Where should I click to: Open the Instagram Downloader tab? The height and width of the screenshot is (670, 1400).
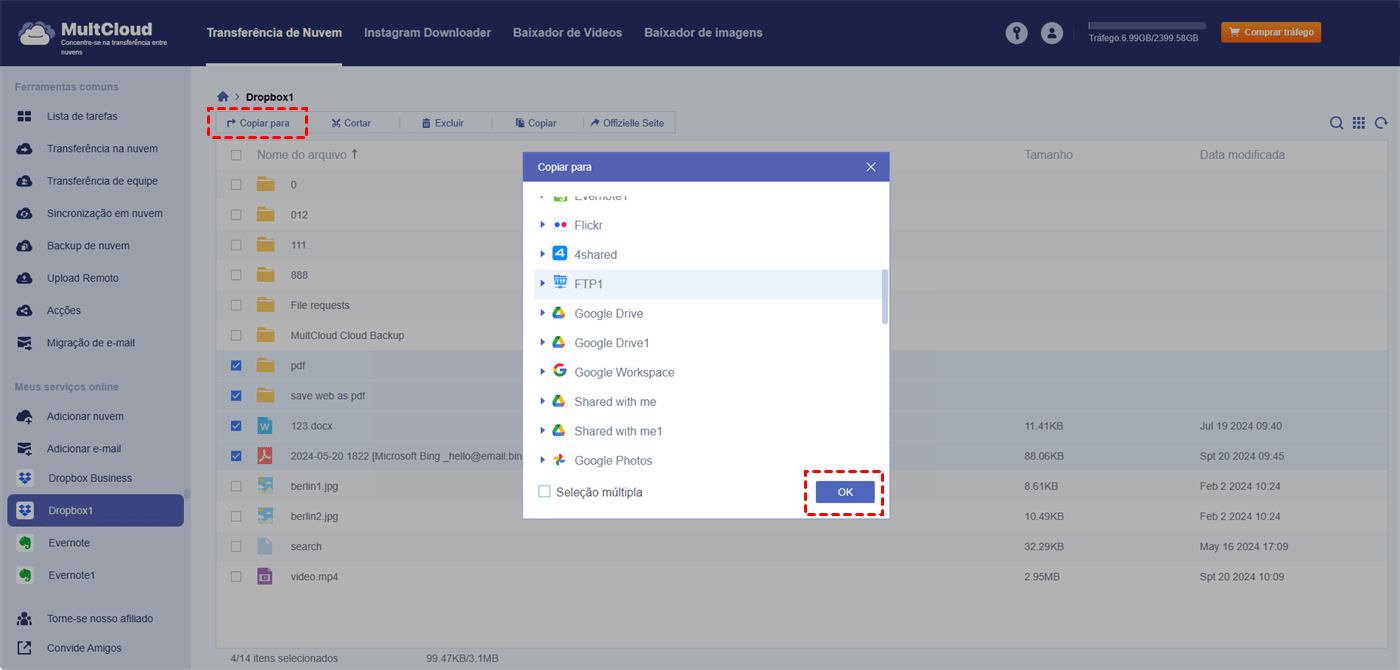pos(427,33)
